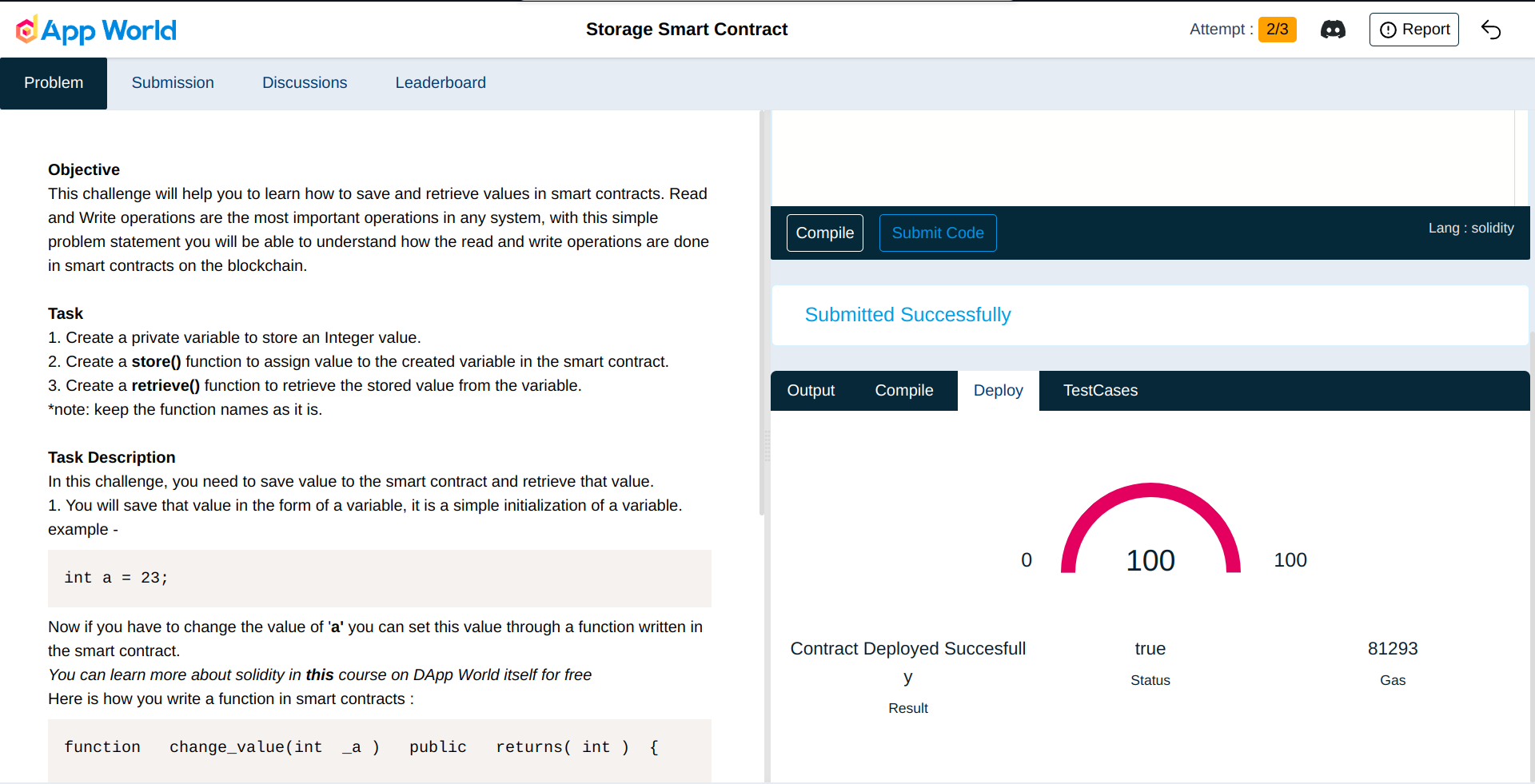
Task: Switch to the TestCases tab
Action: click(1100, 391)
